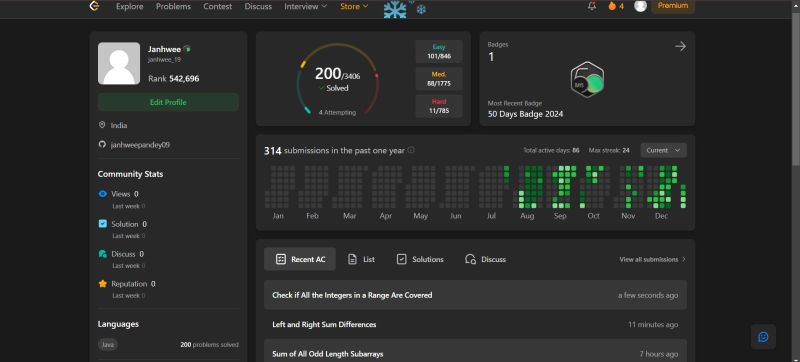Click the Premium button
Image resolution: width=800 pixels, height=362 pixels.
tap(672, 6)
